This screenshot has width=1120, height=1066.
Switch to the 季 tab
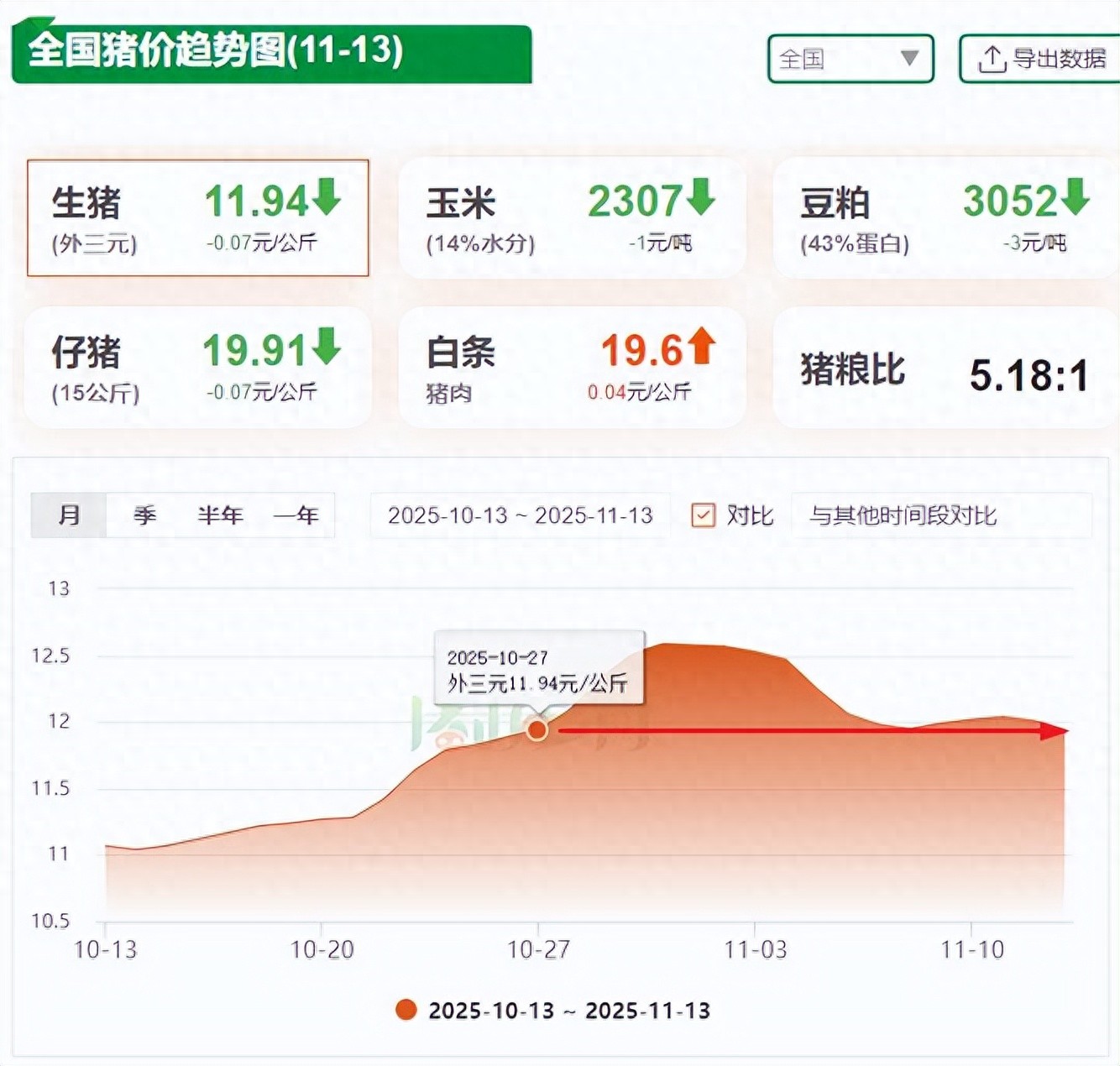tap(144, 515)
